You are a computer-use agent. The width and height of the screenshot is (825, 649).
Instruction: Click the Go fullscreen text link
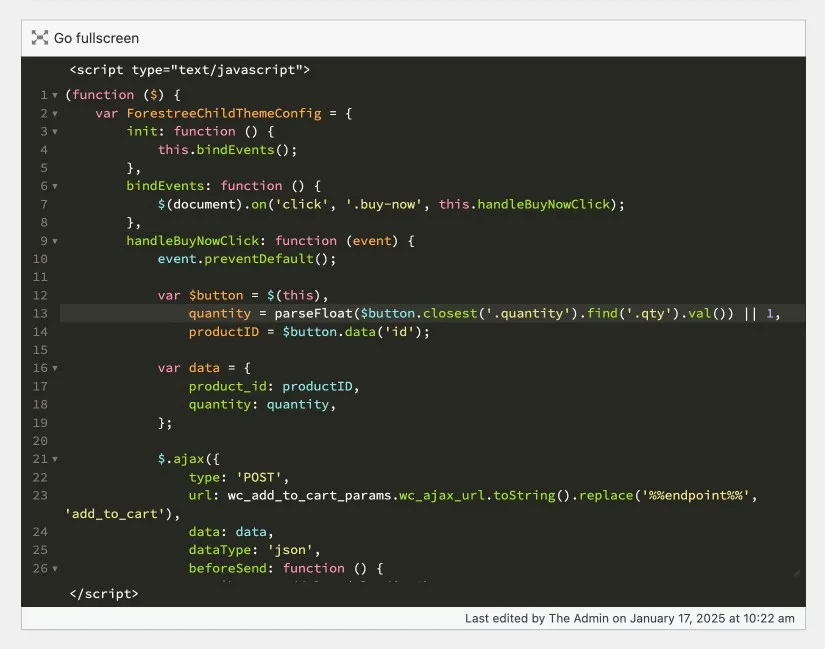click(96, 38)
